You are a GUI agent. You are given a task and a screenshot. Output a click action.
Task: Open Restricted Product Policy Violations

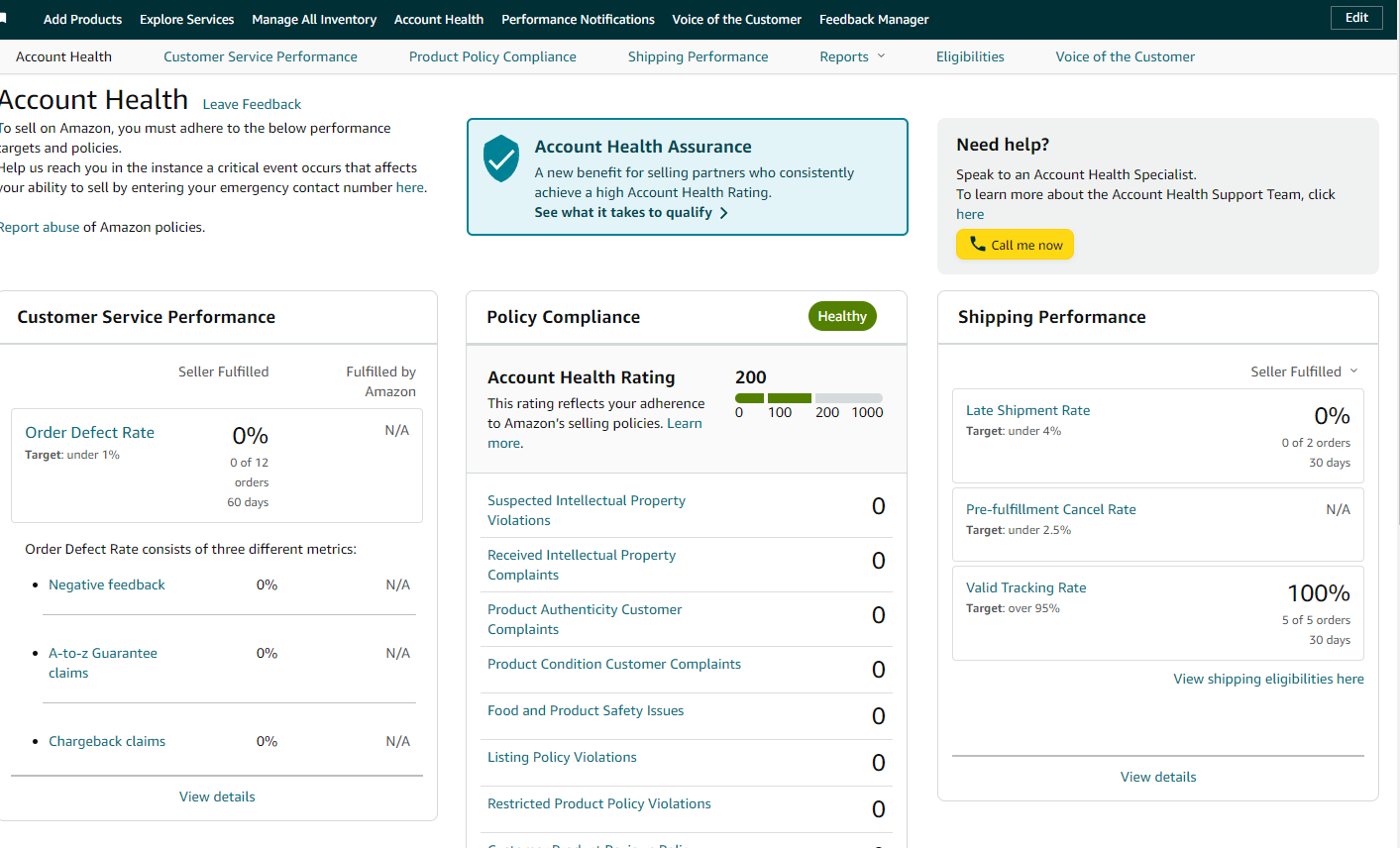click(x=599, y=803)
